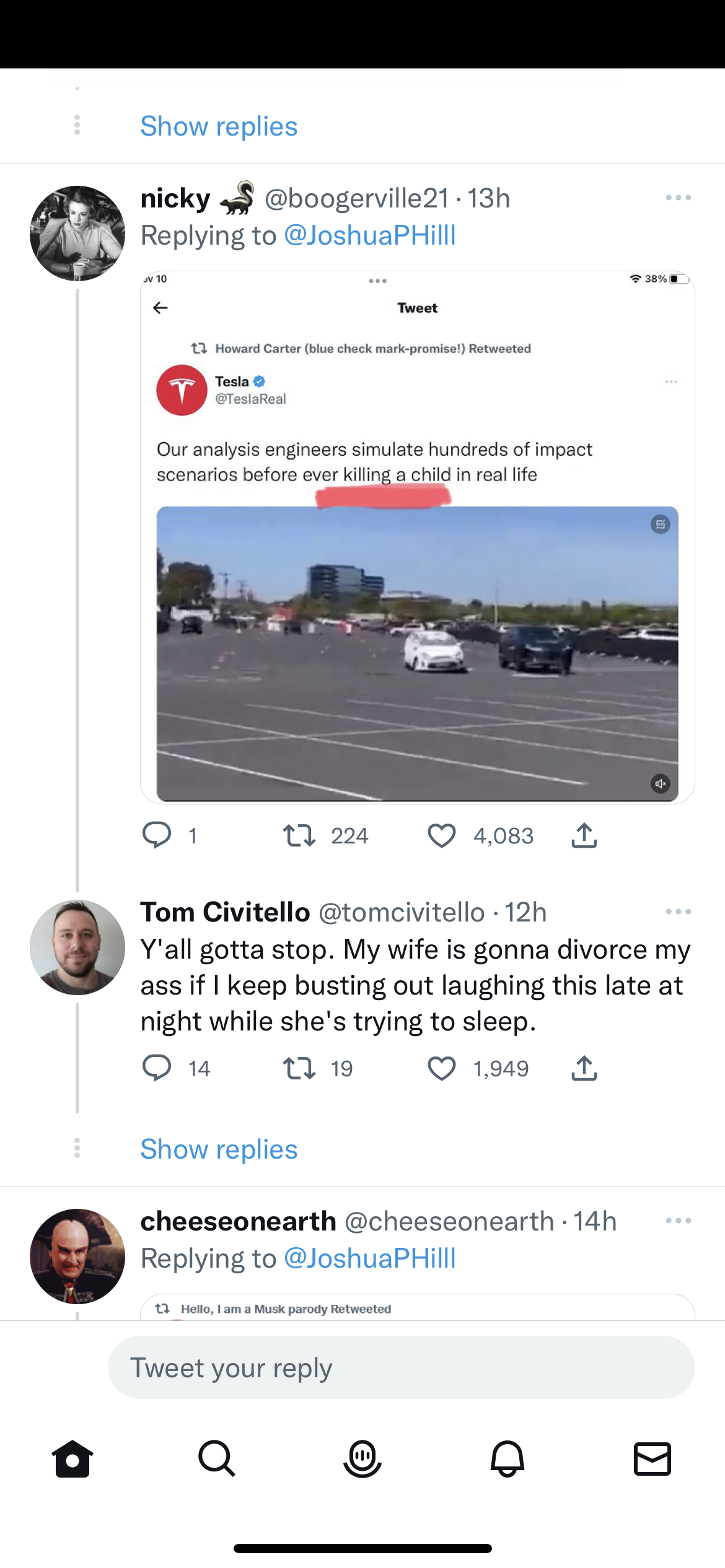Retweet Tom Civitello's tweet
Screen dimensions: 725x1568
(299, 1068)
